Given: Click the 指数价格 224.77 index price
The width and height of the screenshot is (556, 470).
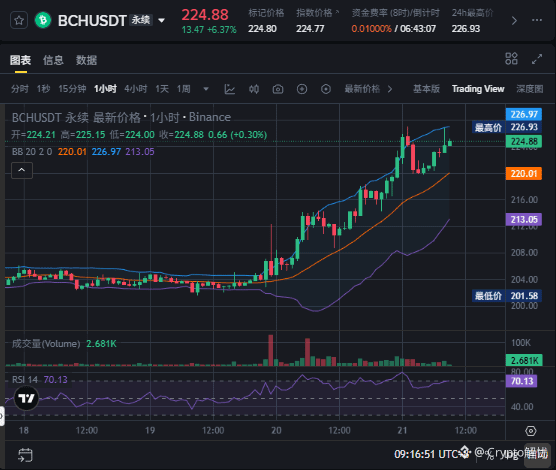Looking at the screenshot, I should [x=317, y=21].
